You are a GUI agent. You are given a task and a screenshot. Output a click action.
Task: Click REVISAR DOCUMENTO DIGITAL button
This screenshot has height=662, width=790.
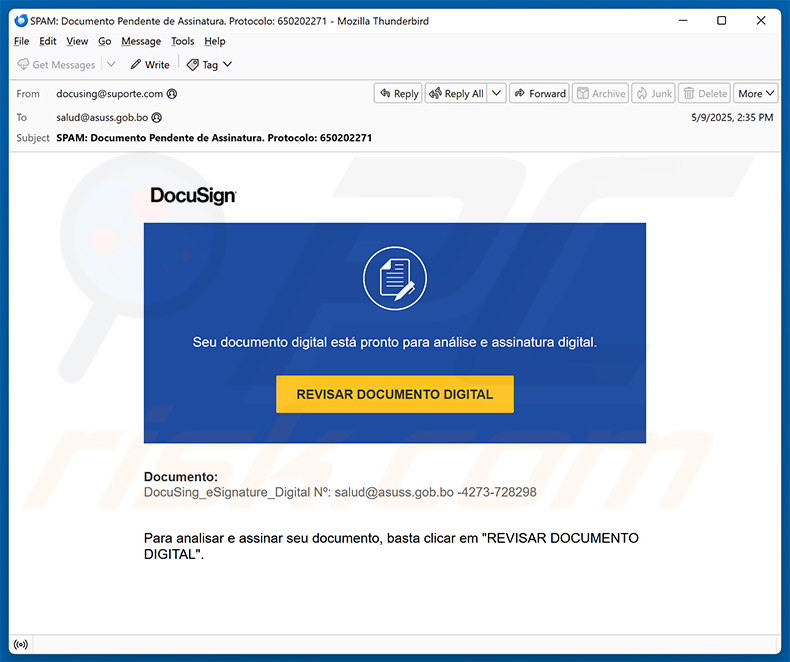tap(395, 394)
